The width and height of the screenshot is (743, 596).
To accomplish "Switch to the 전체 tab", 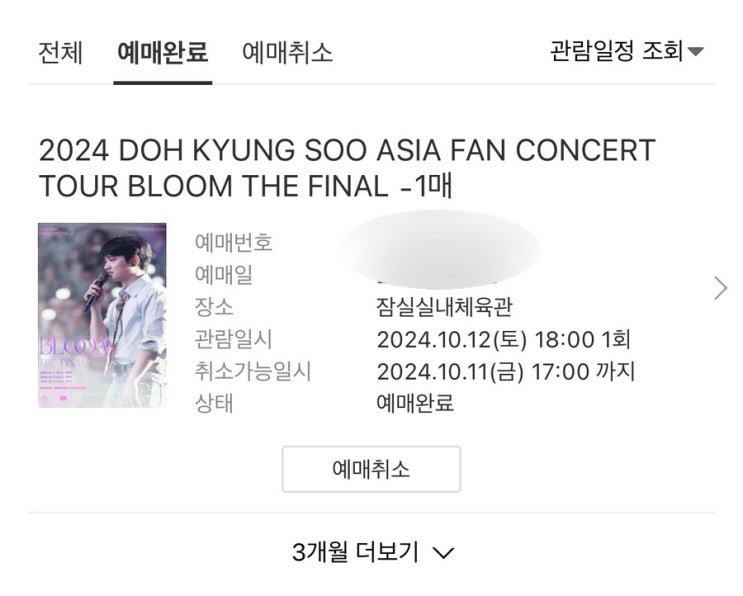I will pyautogui.click(x=60, y=52).
